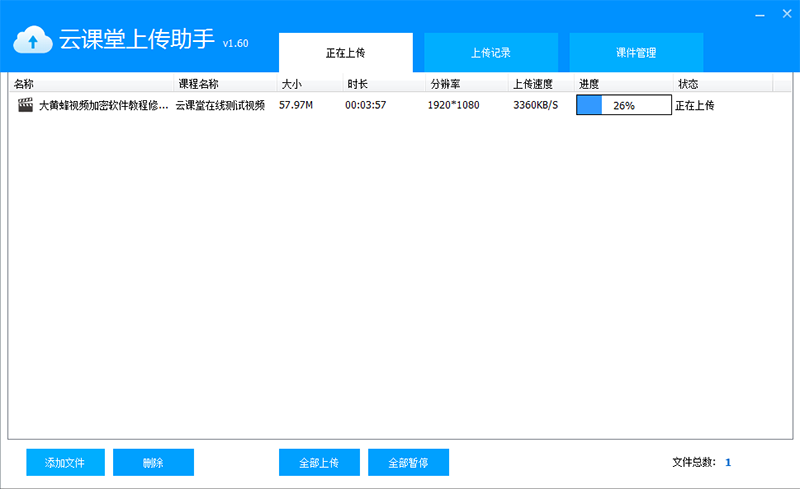Click the 26% upload progress bar

click(x=623, y=105)
